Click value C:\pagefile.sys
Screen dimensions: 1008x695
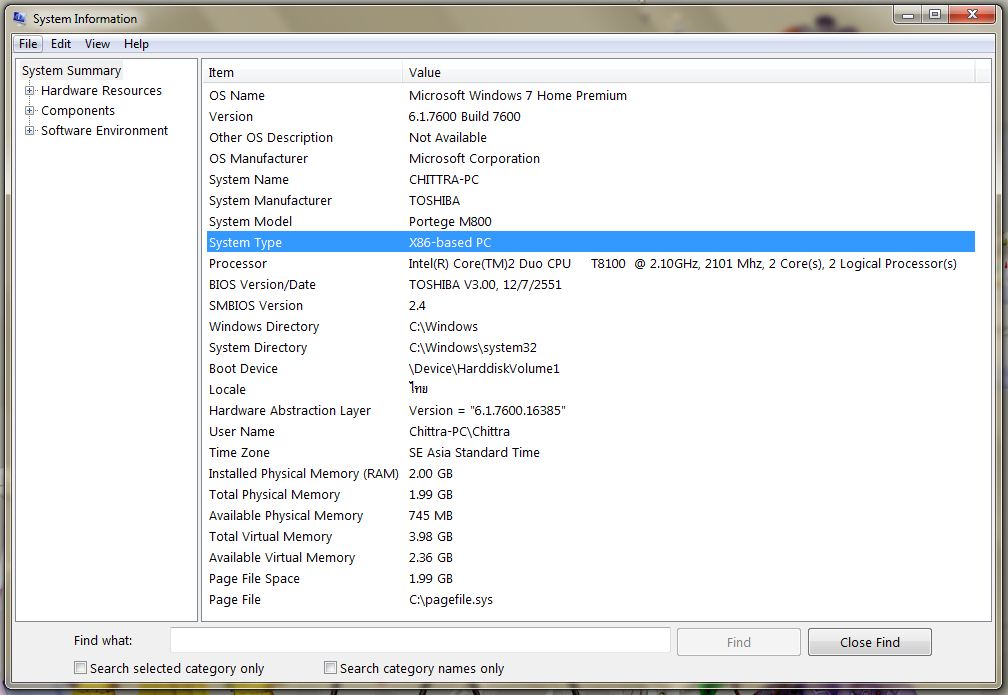tap(451, 599)
